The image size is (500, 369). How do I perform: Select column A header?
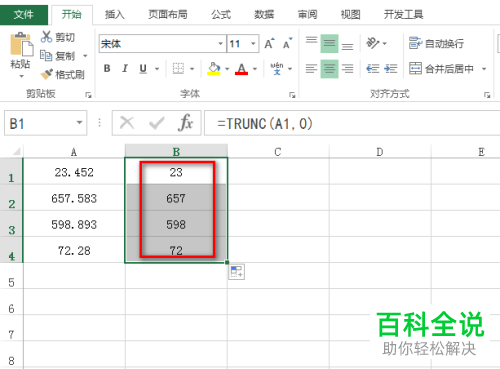coord(74,152)
